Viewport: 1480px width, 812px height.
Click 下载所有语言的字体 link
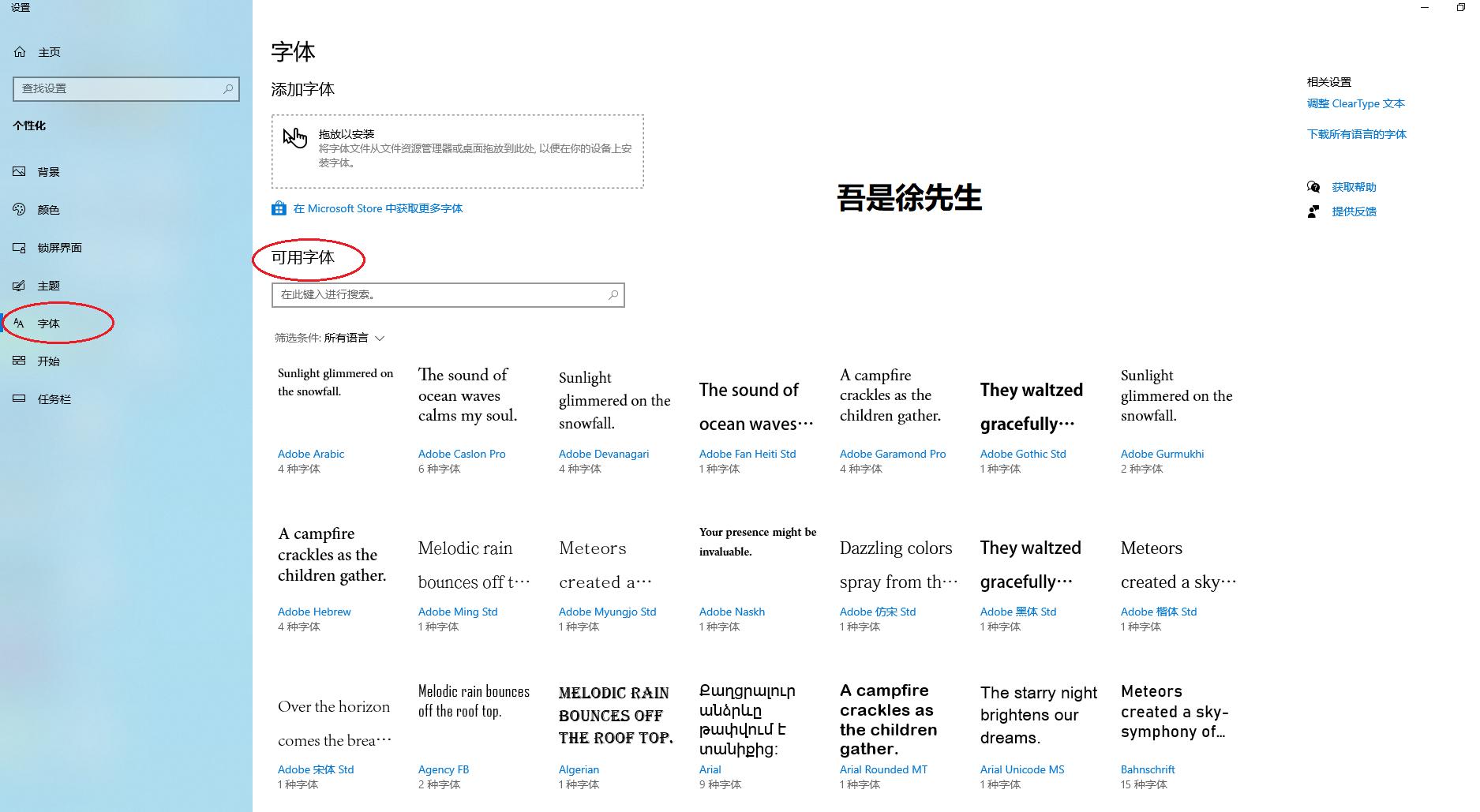click(x=1356, y=134)
